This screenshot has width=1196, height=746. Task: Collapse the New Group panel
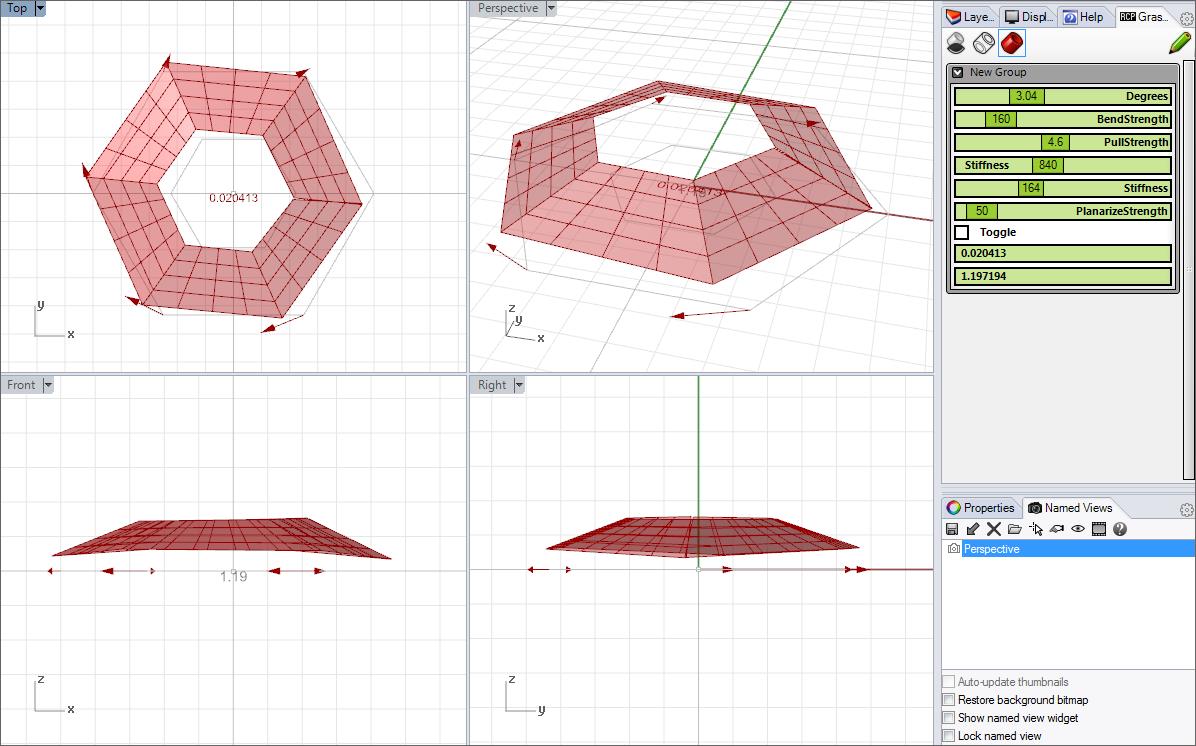(x=958, y=72)
